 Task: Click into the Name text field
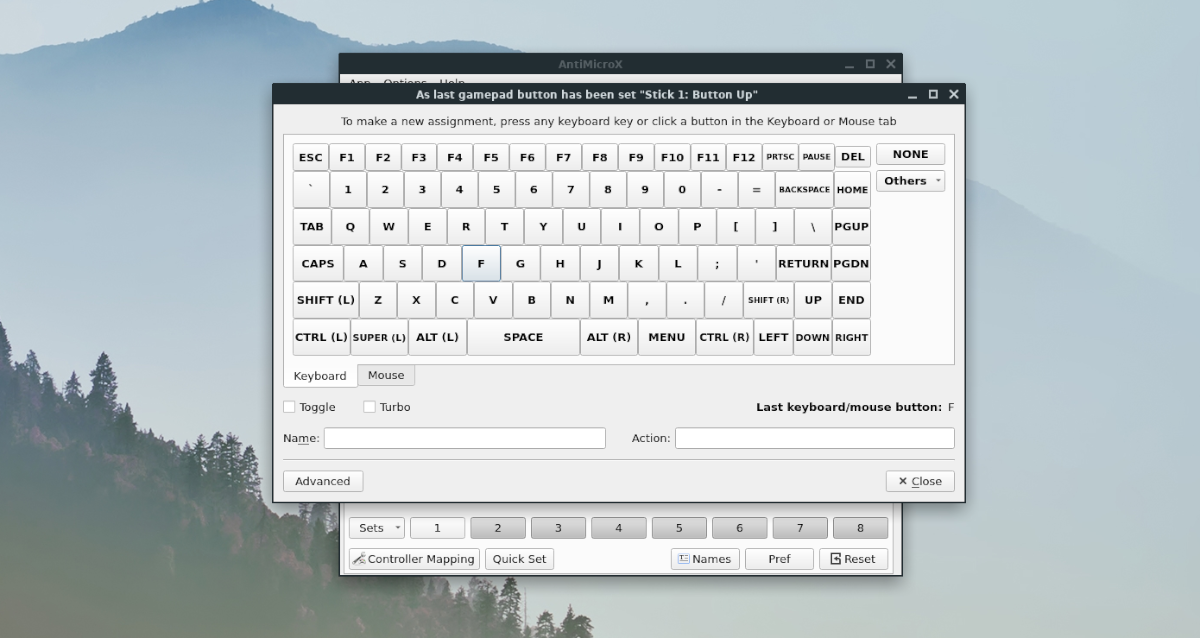click(x=464, y=438)
